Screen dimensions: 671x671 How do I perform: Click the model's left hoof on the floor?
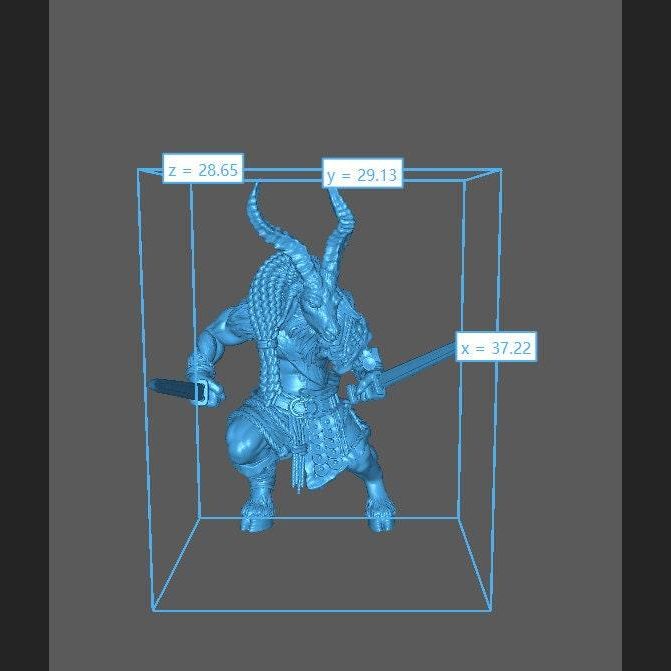coord(254,518)
